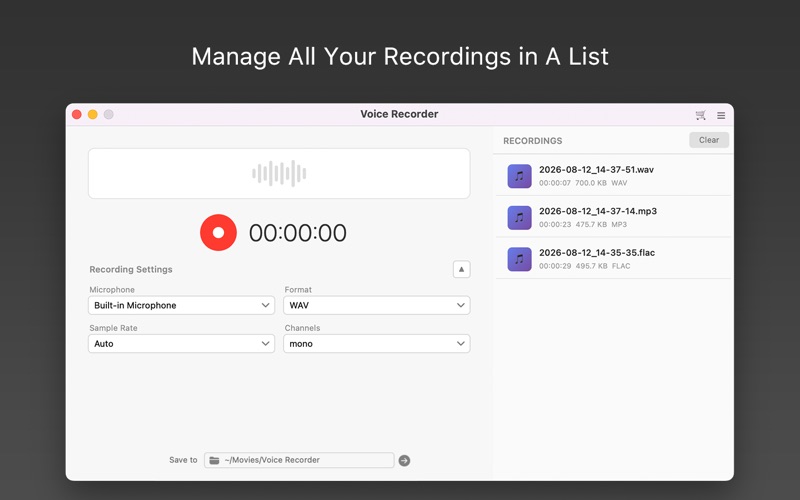Click the 00:00:23 duration of mp3 recording
Screen dimensions: 800x500
pyautogui.click(x=555, y=224)
